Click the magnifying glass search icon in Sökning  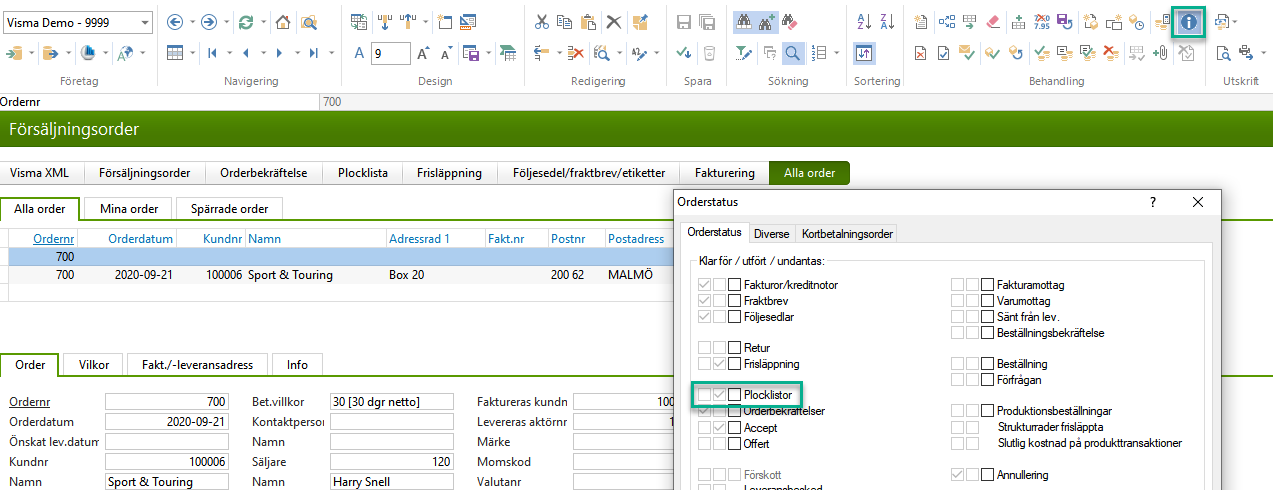(792, 53)
